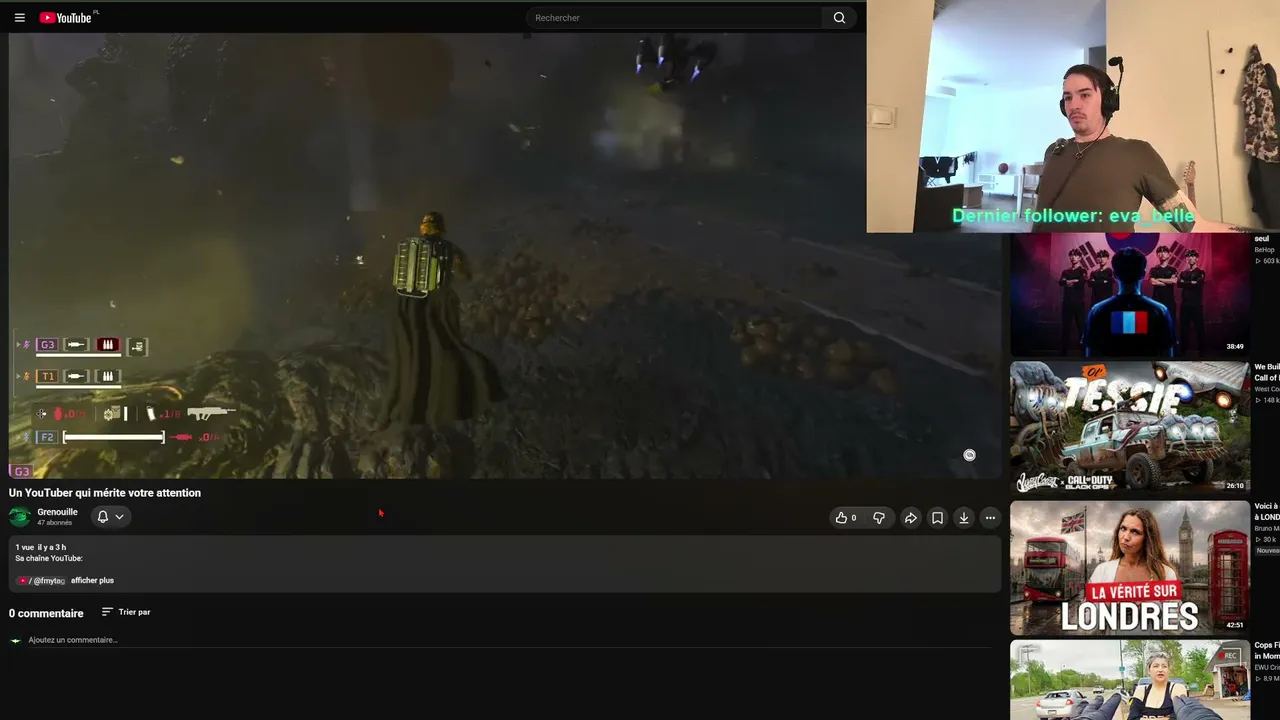Click the "1 vue il y a 3 h" text
The image size is (1280, 720).
tap(41, 547)
